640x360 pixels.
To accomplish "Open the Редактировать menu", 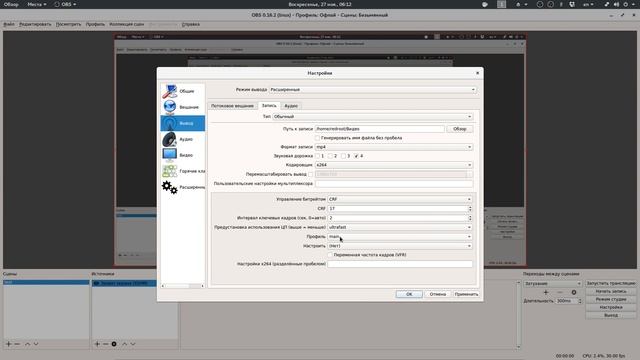I will [x=35, y=24].
